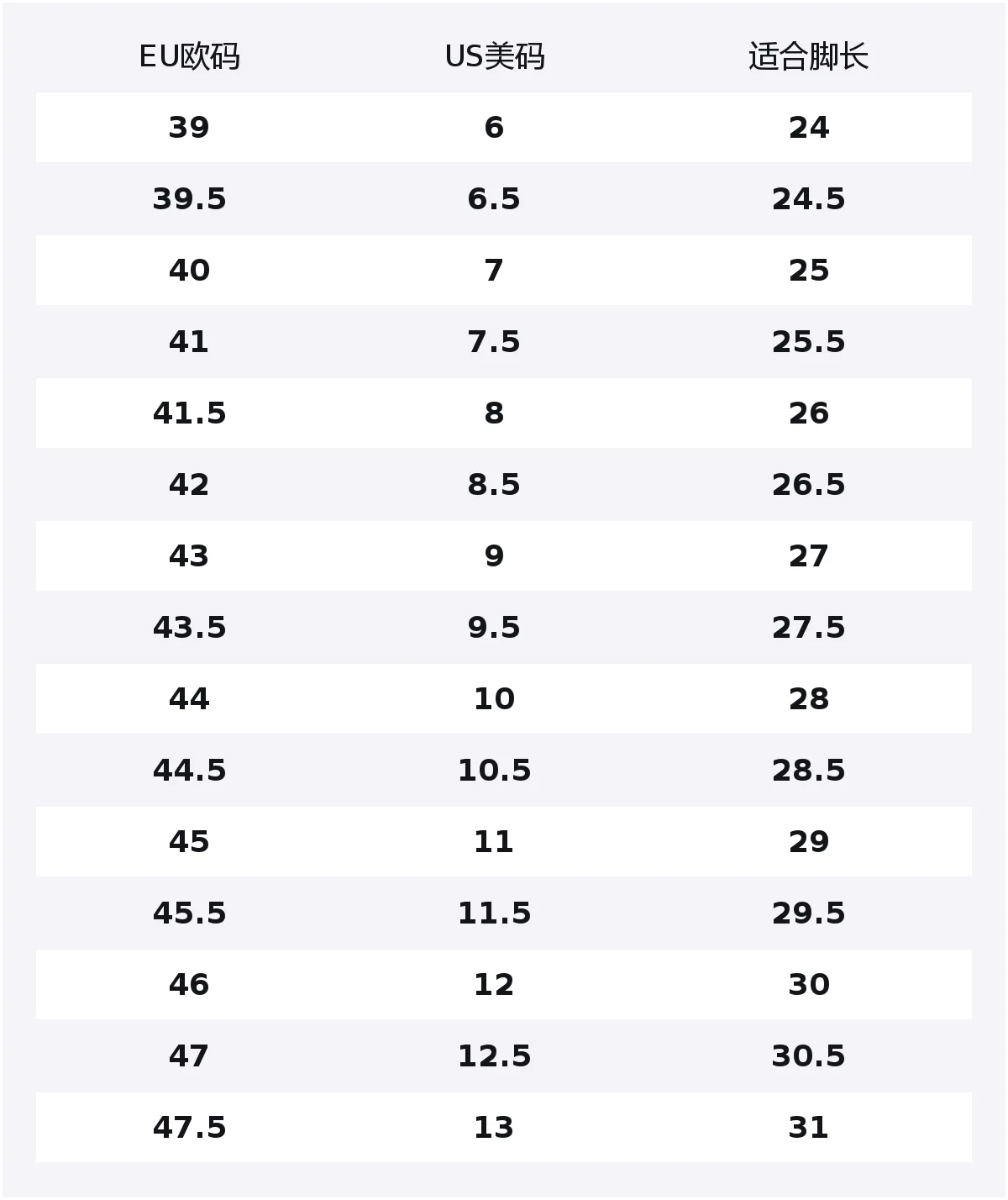1008x1200 pixels.
Task: Click US size 10 cell
Action: 494,699
